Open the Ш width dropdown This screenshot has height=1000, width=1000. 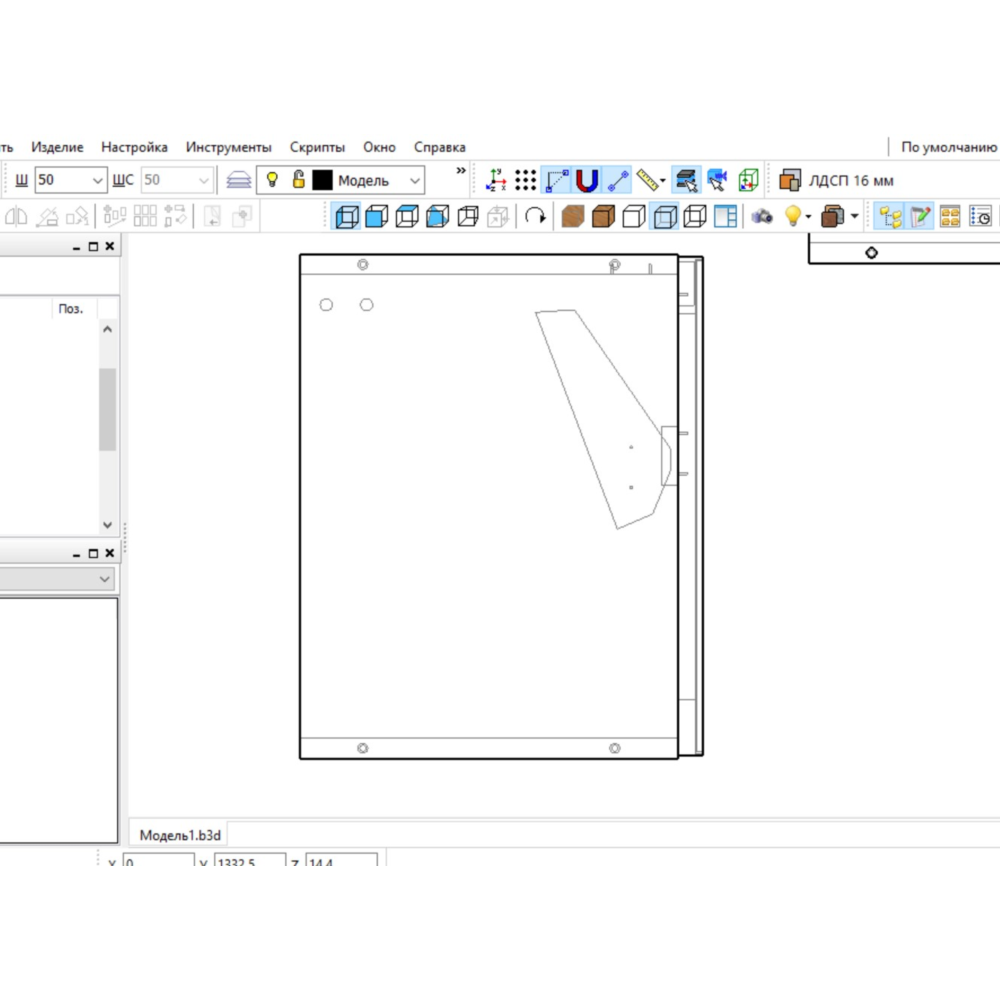(97, 181)
